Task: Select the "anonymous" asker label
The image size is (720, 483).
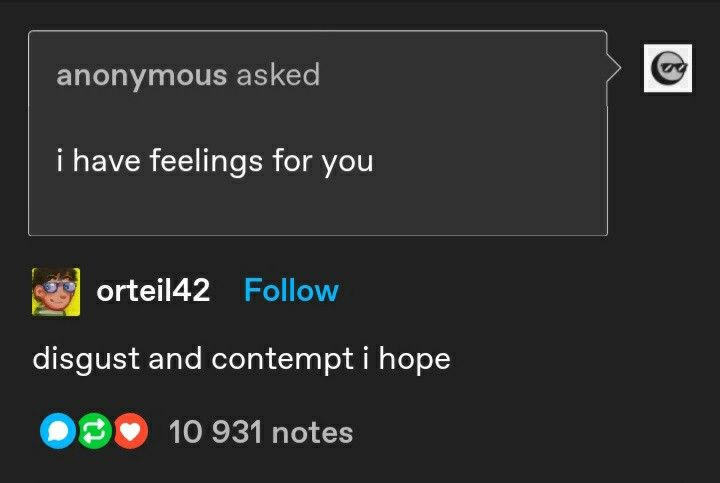Action: 141,75
